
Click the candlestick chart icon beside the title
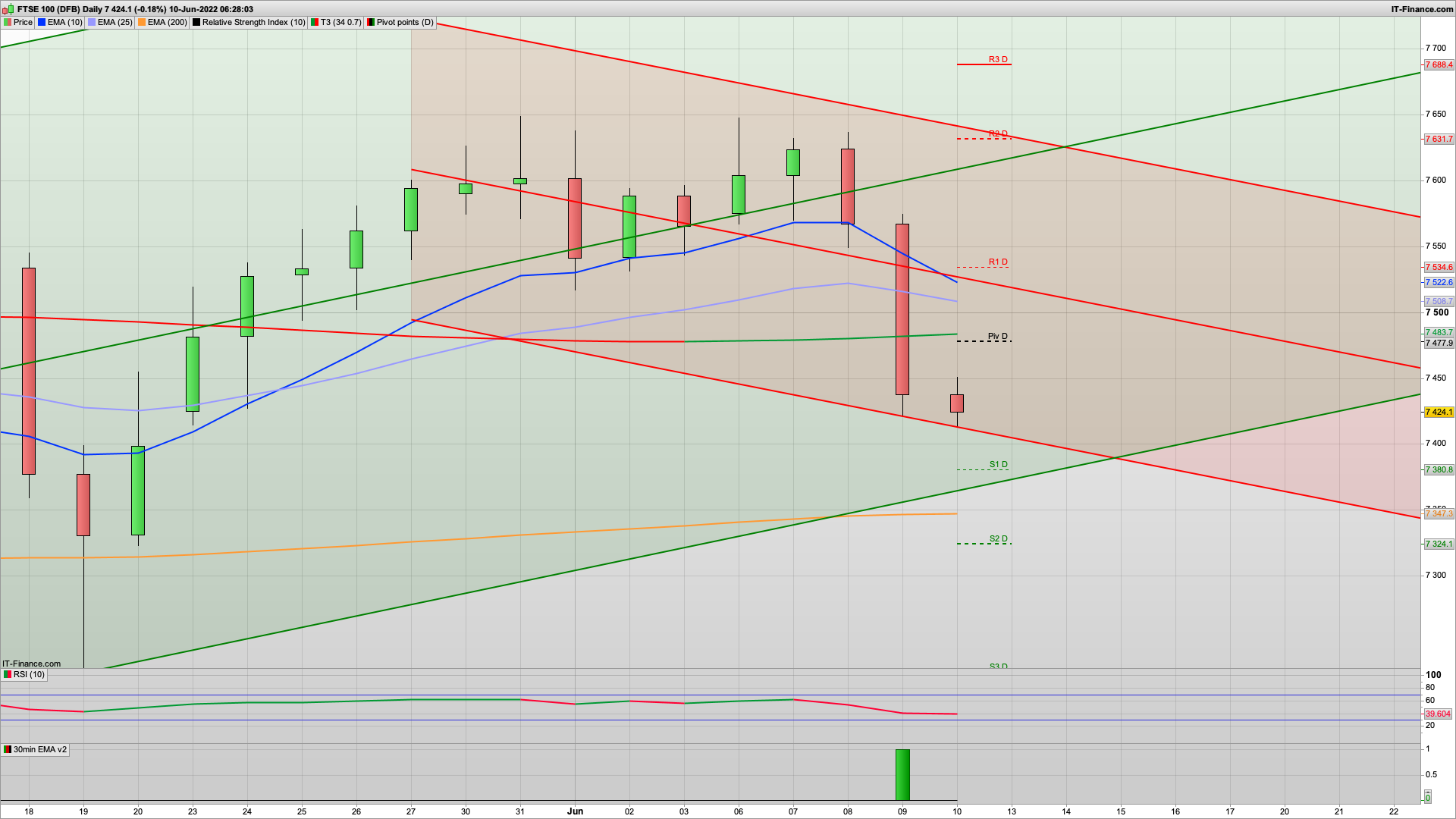[9, 9]
